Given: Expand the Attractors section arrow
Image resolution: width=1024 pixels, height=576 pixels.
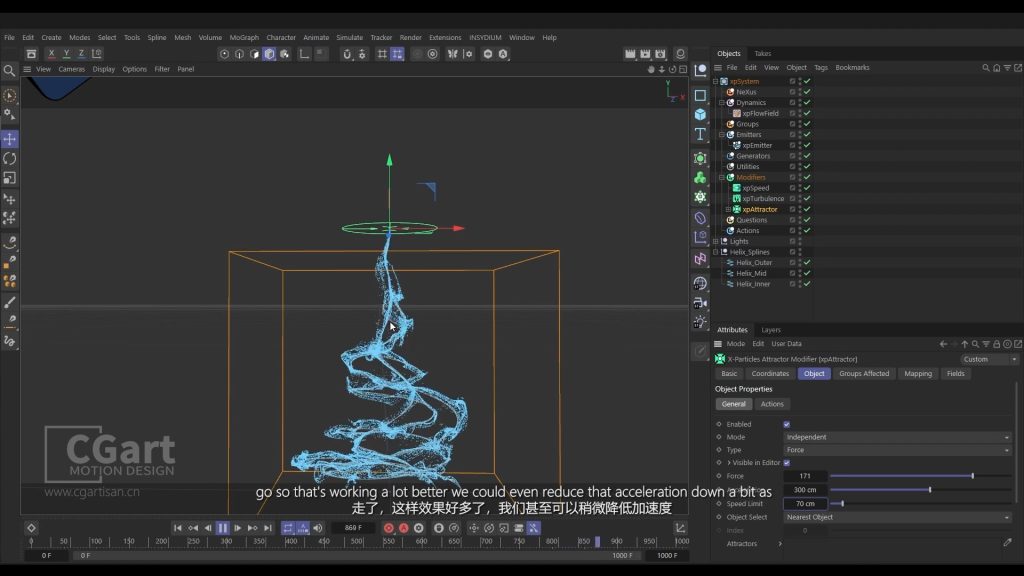Looking at the screenshot, I should (x=780, y=543).
